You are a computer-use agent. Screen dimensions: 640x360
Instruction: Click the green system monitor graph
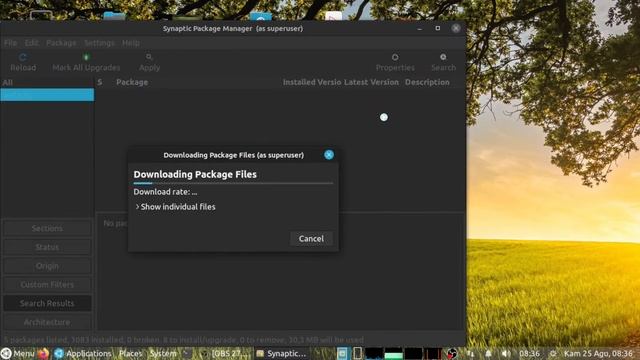pyautogui.click(x=393, y=353)
